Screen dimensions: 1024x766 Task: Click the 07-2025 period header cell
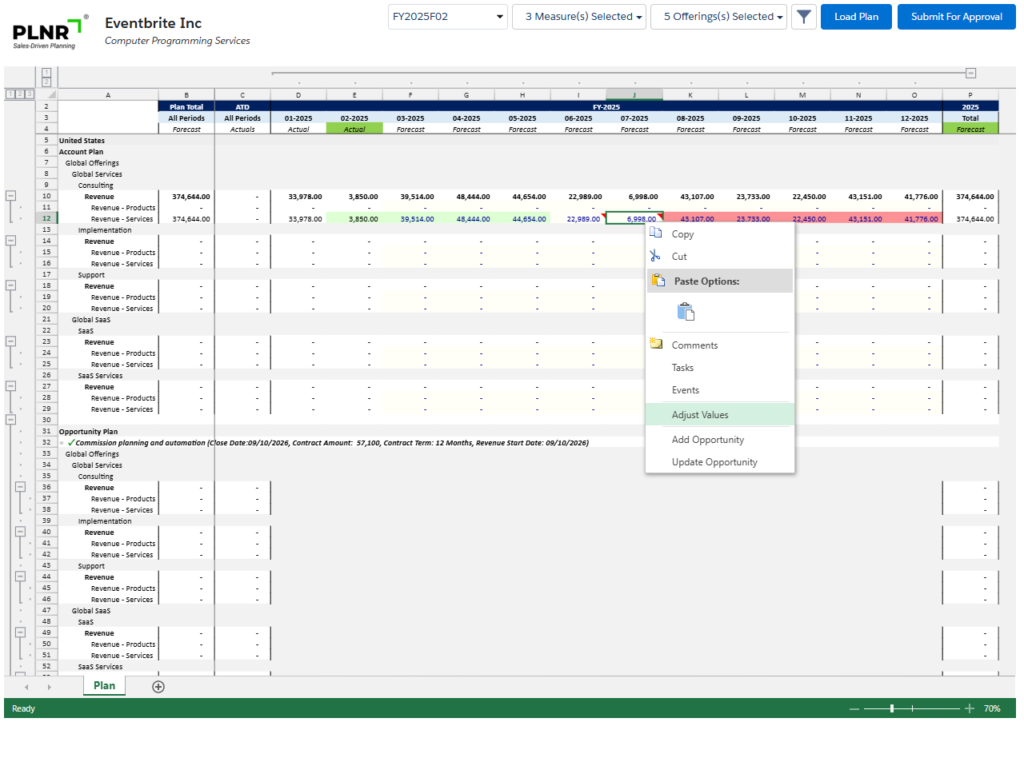click(x=634, y=118)
